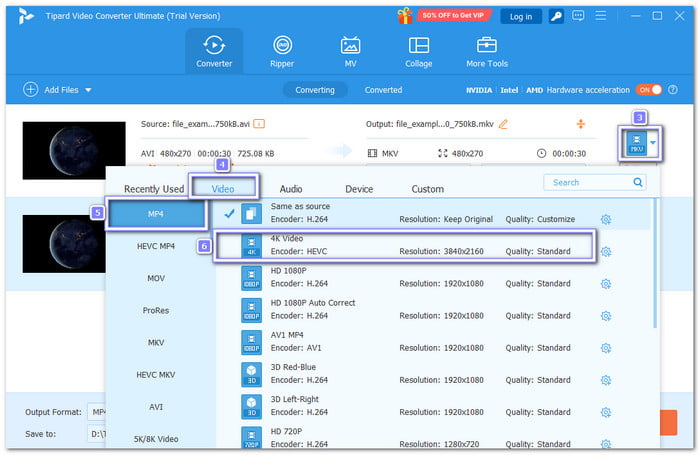This screenshot has height=455, width=700.
Task: Expand the output format dropdown arrow
Action: tap(653, 143)
